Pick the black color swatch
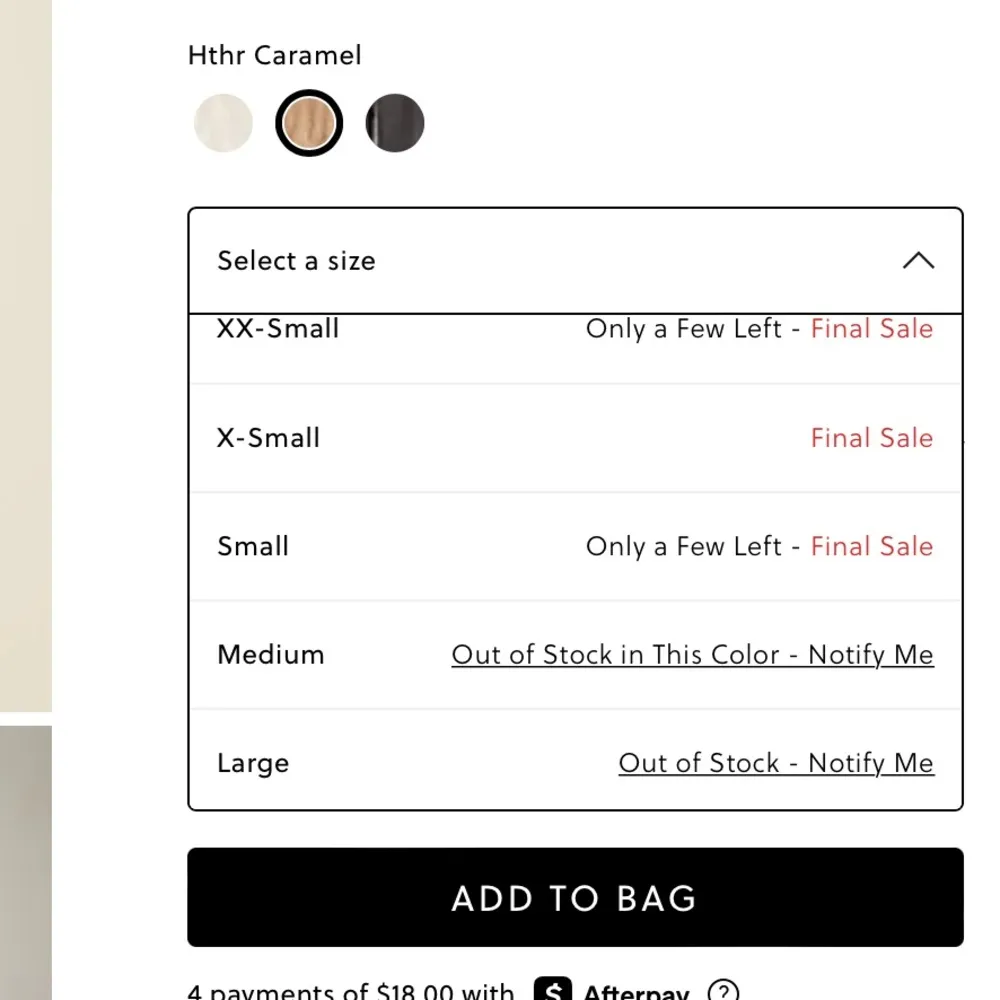 coord(395,124)
